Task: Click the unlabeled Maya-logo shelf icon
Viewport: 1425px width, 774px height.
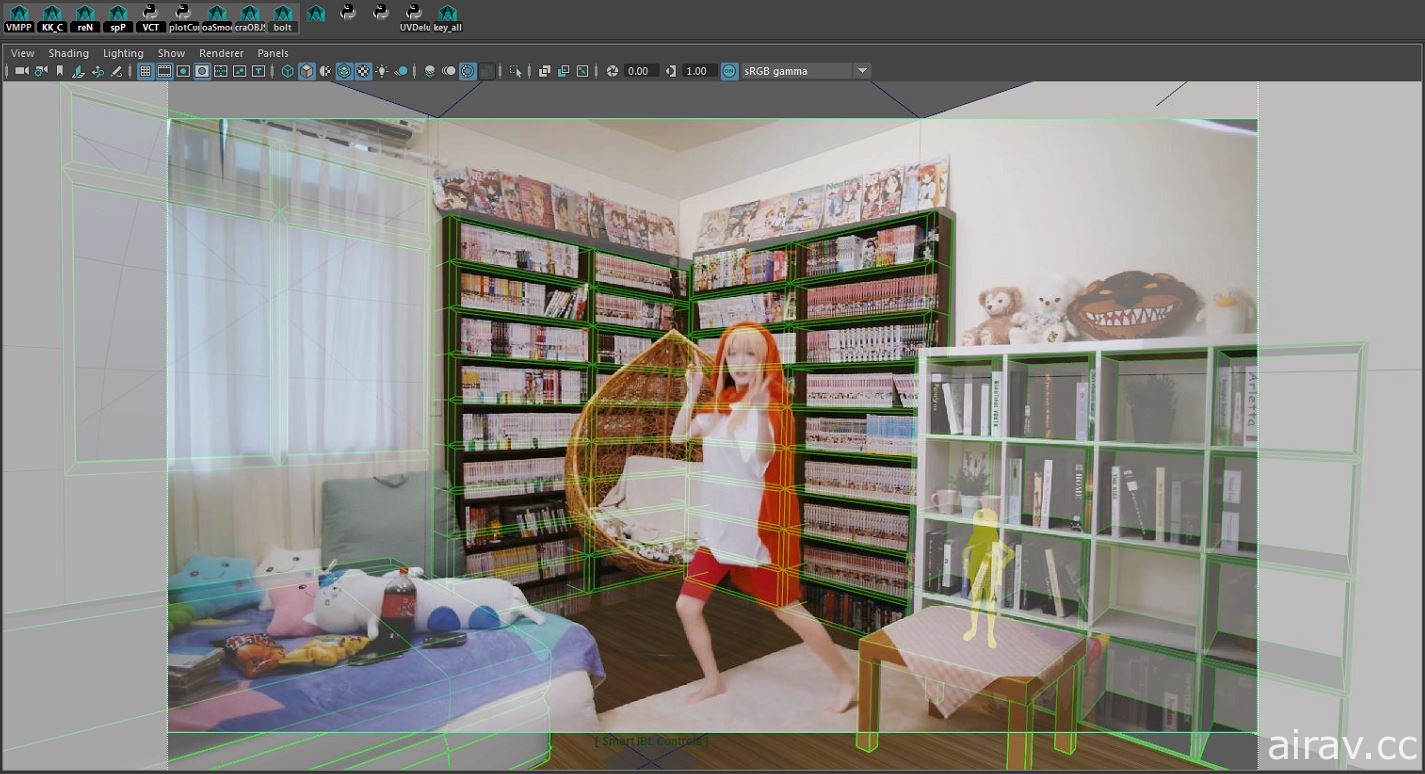Action: (316, 14)
